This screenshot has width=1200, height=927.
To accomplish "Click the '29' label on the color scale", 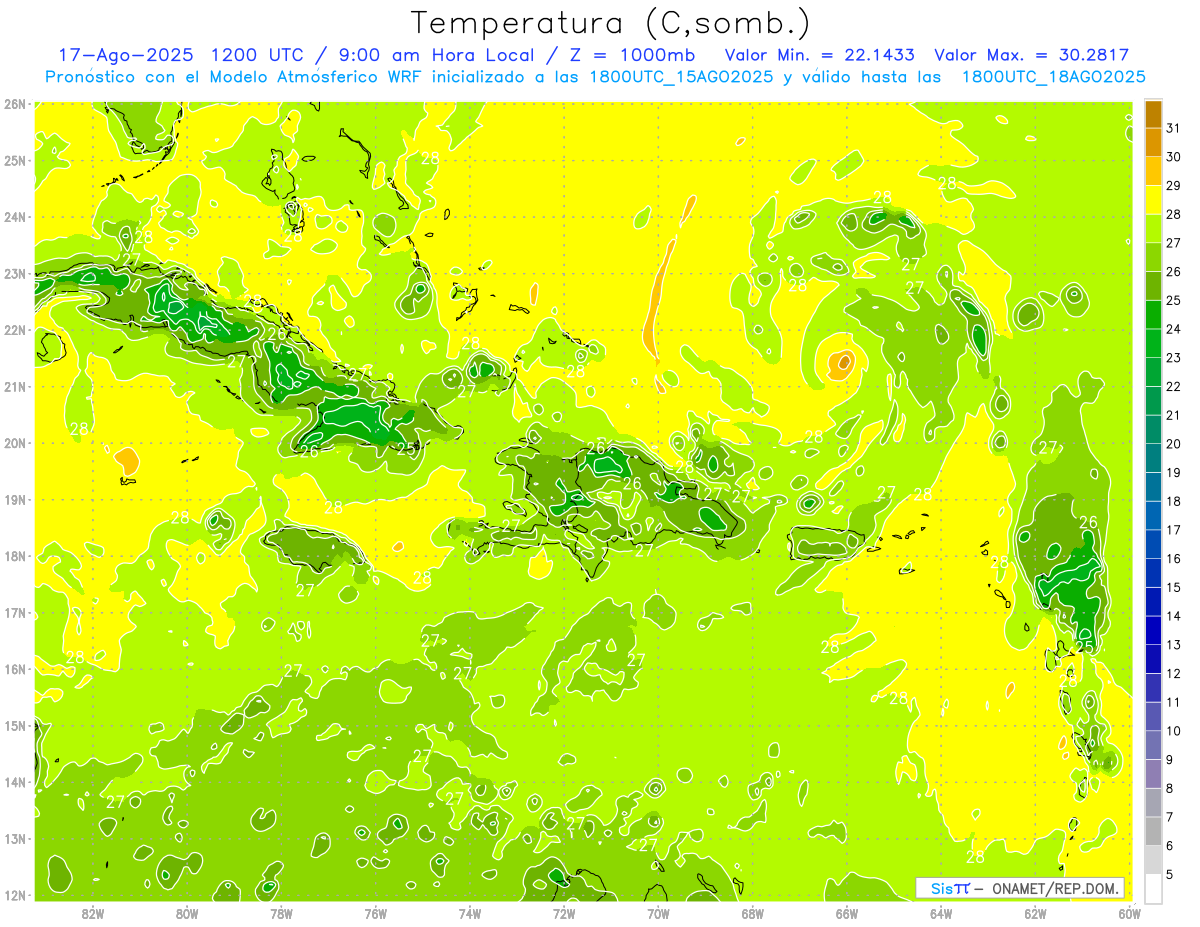I will point(1174,186).
